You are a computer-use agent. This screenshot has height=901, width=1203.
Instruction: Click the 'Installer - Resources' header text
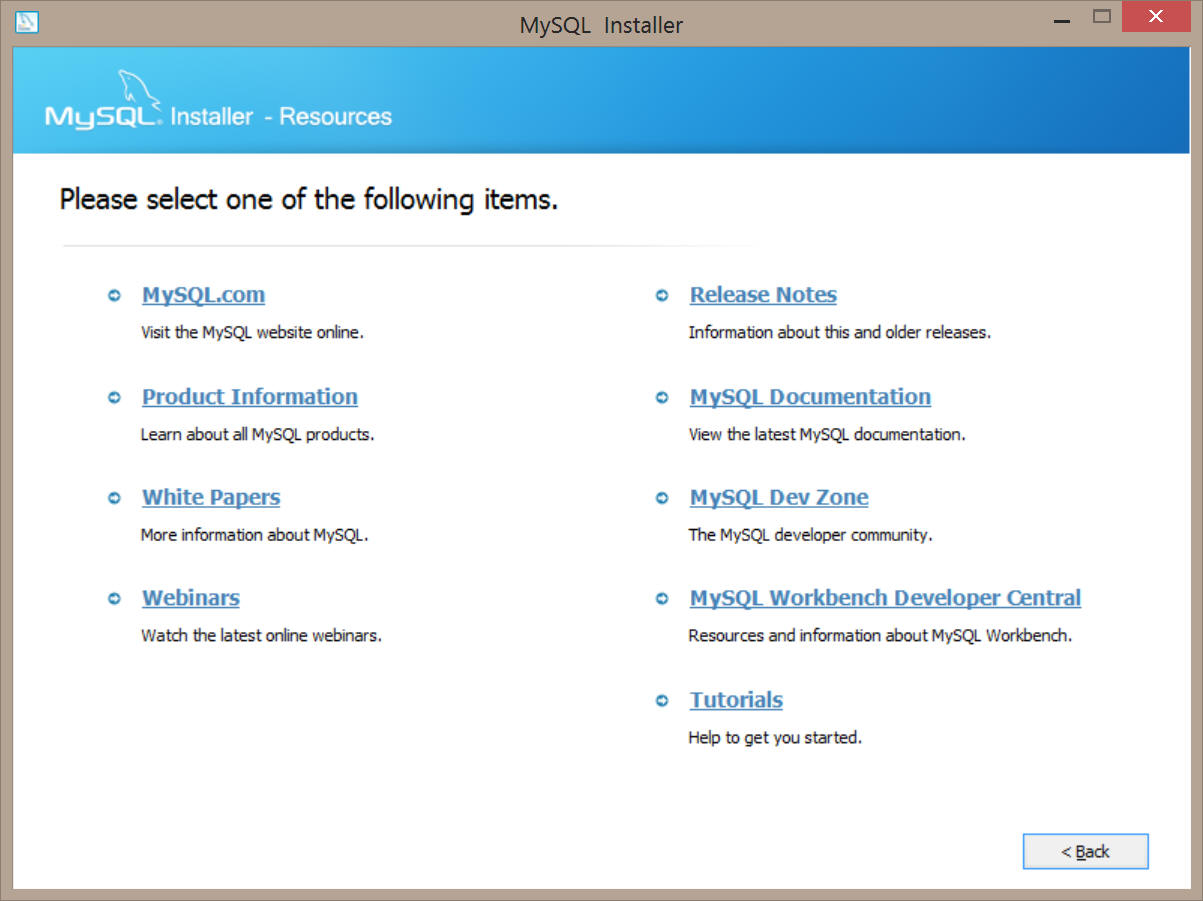[281, 117]
